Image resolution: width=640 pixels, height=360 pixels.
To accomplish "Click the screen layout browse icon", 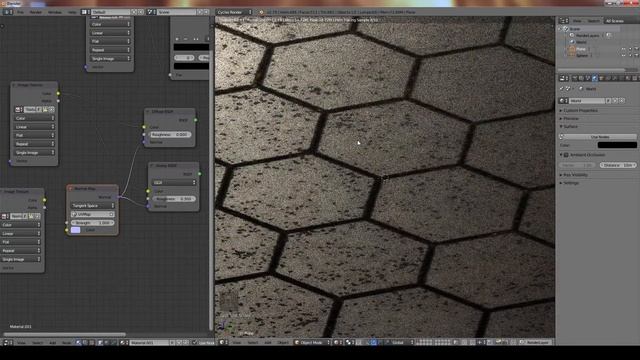I will [85, 12].
